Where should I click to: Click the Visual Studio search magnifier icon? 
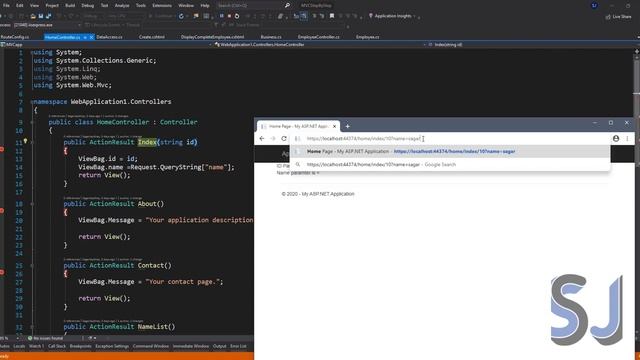point(287,5)
